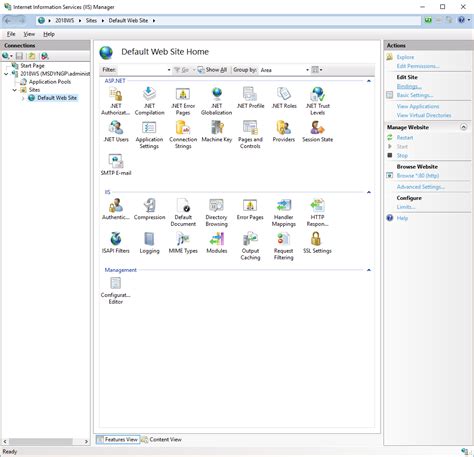Open the View menu
474x457 pixels.
[29, 34]
